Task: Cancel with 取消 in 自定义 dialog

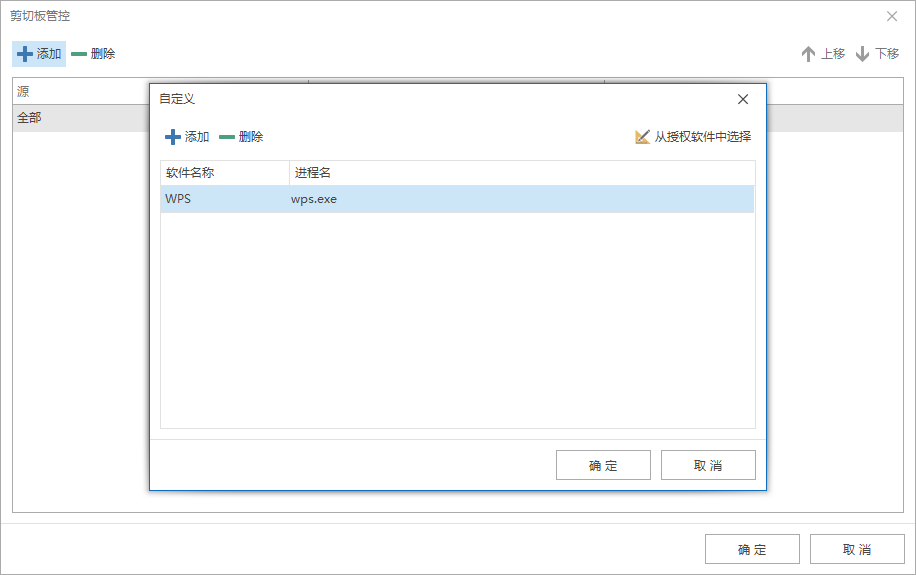Action: point(708,465)
